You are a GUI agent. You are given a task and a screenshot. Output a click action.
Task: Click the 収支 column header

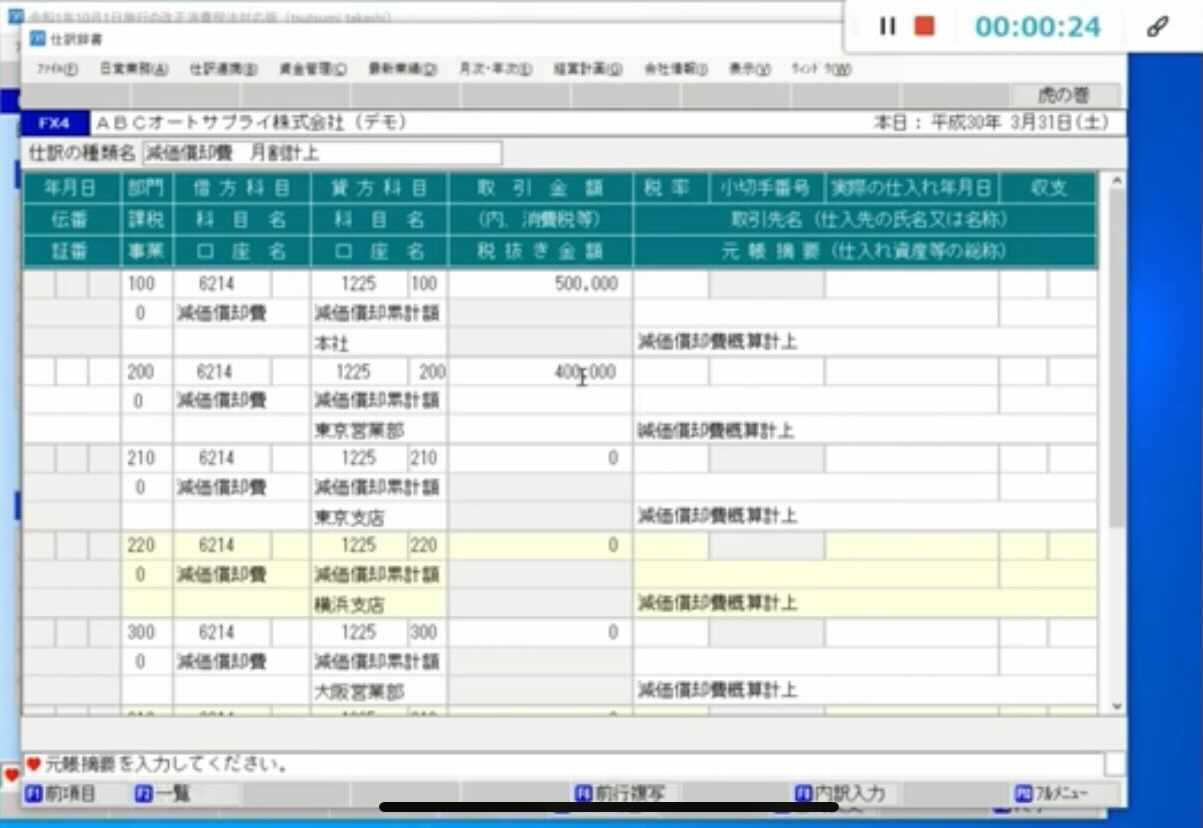tap(1047, 188)
